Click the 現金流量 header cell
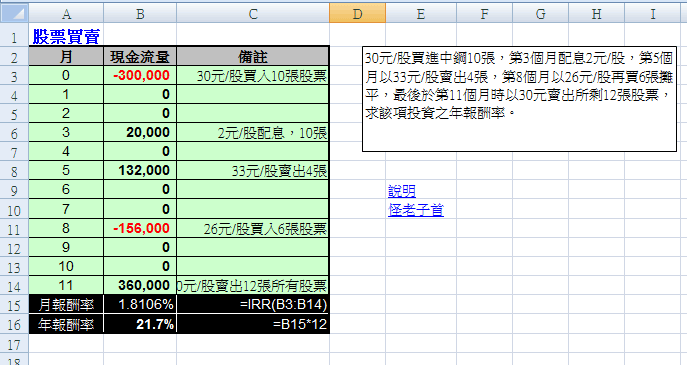The height and width of the screenshot is (365, 687). (140, 56)
